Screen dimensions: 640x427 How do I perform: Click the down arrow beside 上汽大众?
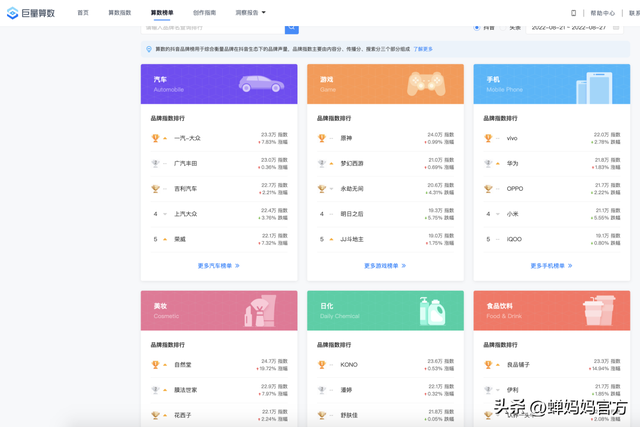tap(165, 214)
